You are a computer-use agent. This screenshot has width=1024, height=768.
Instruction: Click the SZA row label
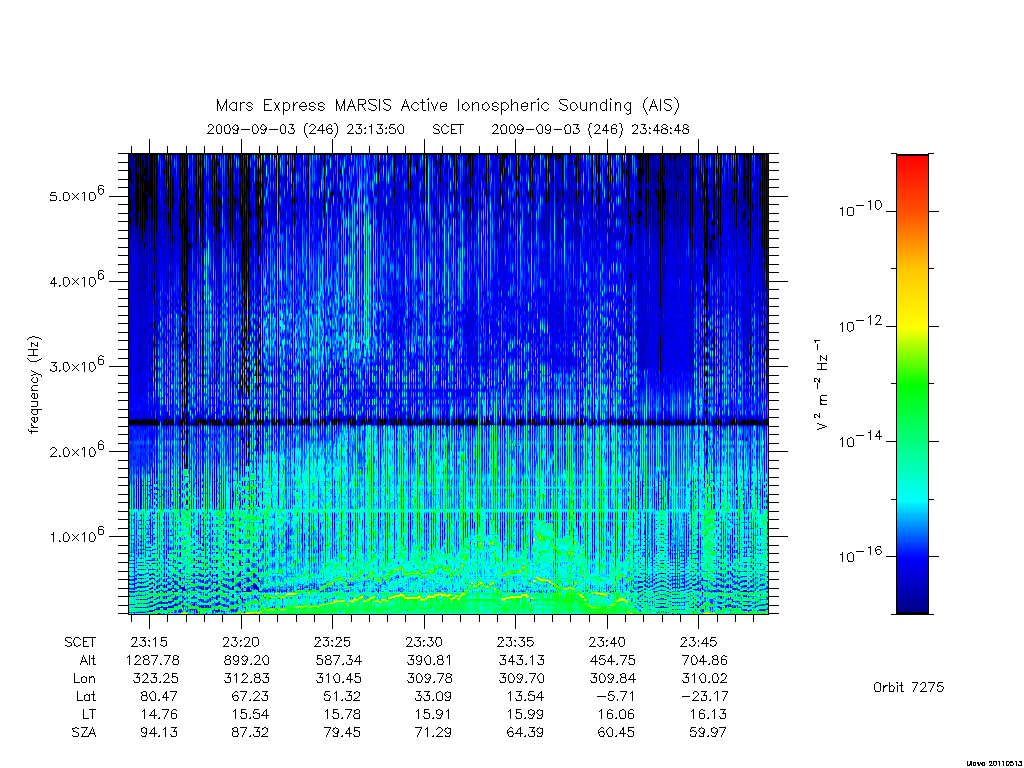84,733
